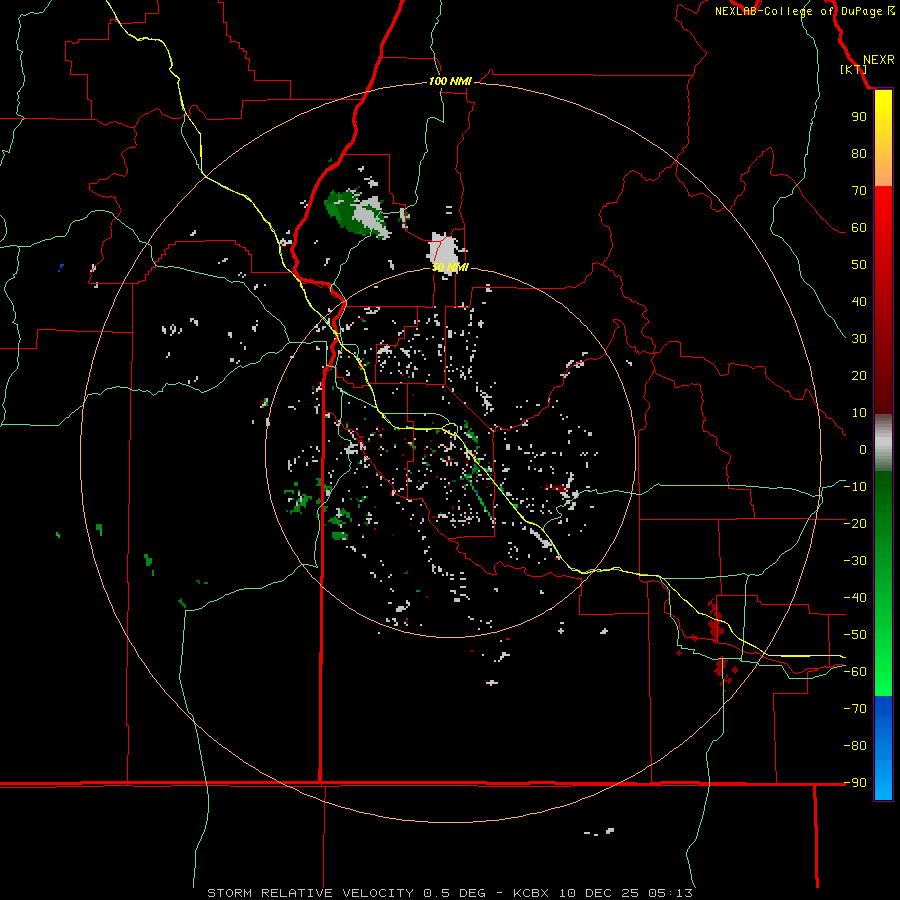Click the 50 NMI range ring label
Screen dimensions: 900x900
(450, 267)
